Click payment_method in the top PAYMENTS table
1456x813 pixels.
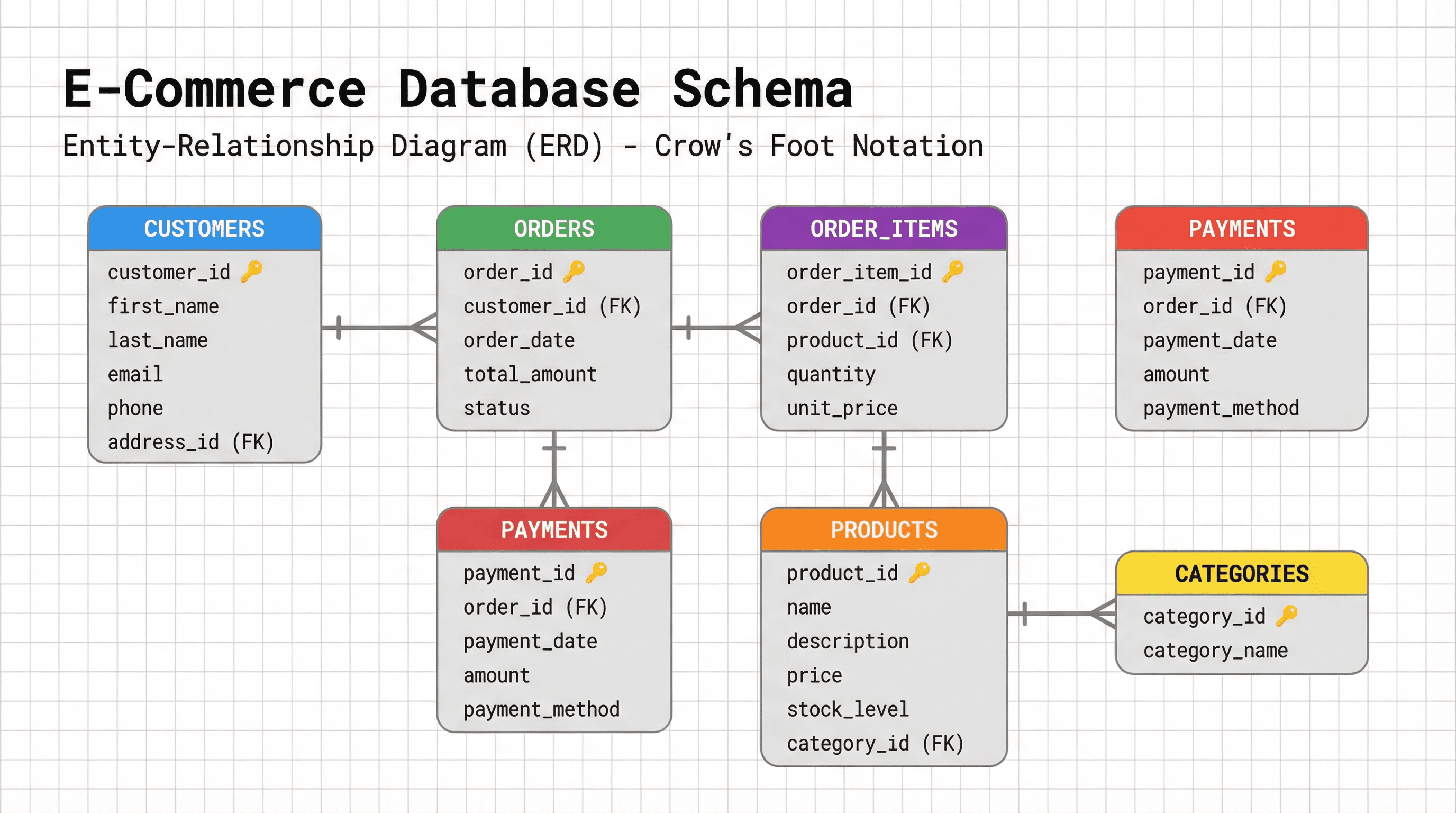(x=1221, y=408)
